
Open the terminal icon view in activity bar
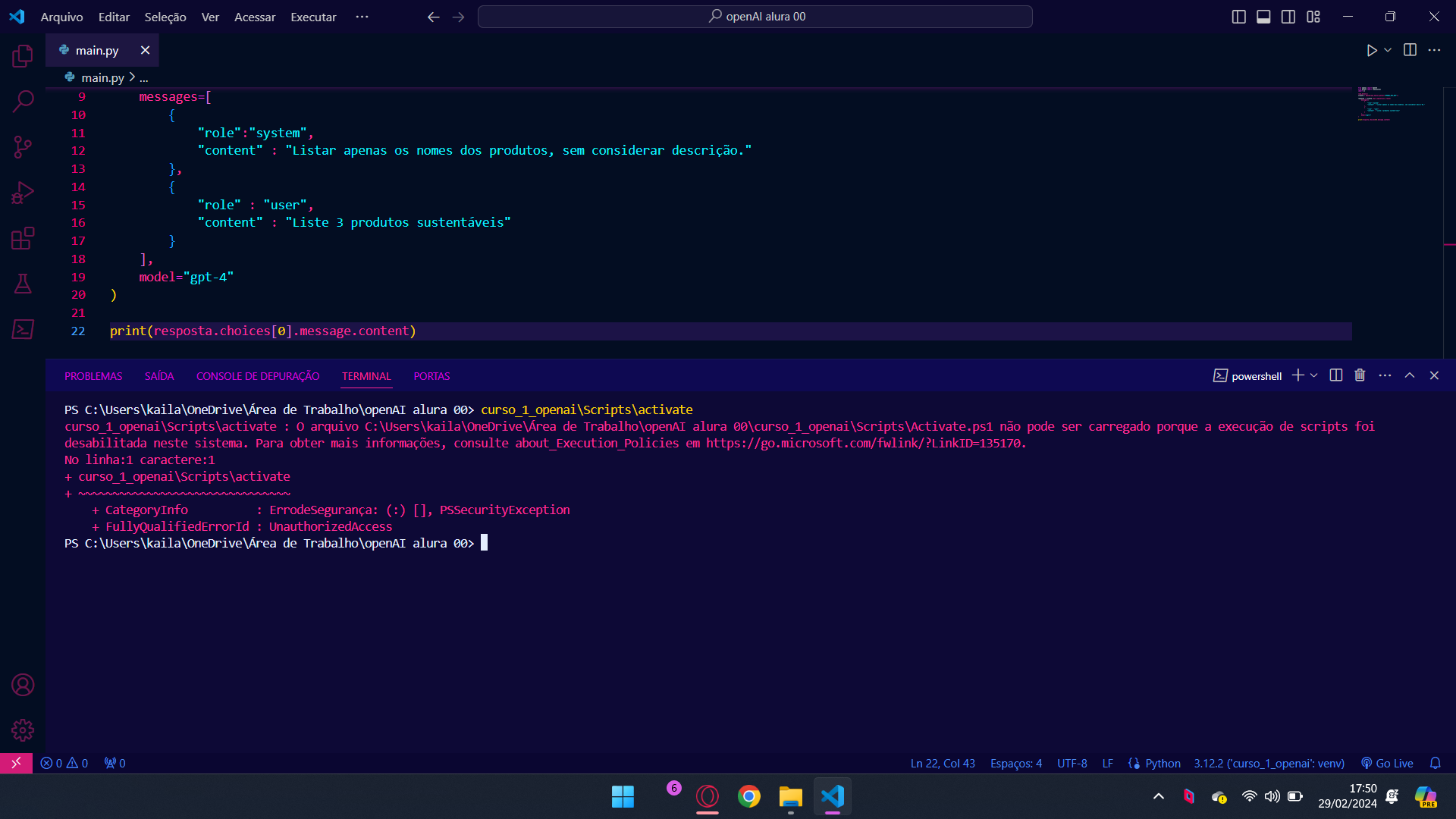pos(23,329)
